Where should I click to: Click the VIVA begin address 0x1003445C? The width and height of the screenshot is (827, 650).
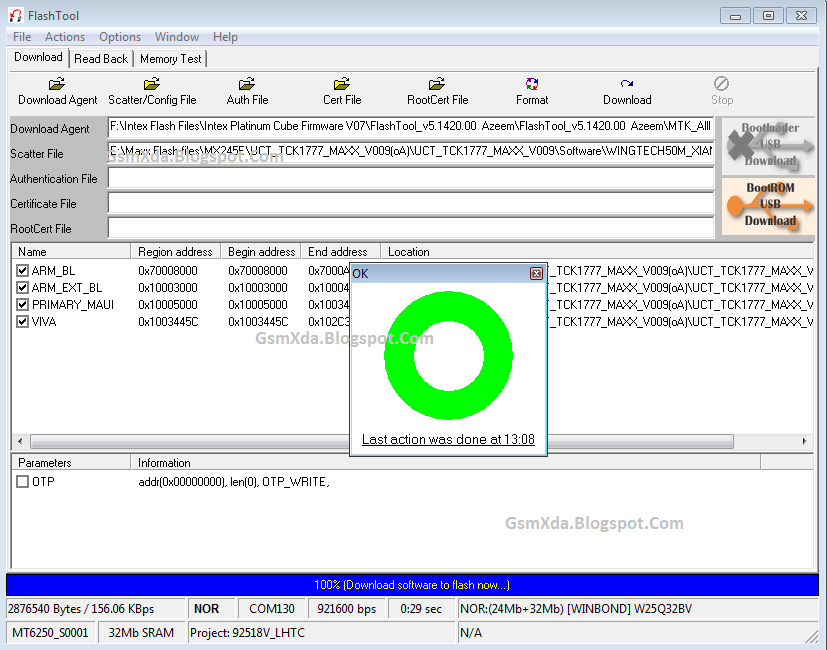258,321
